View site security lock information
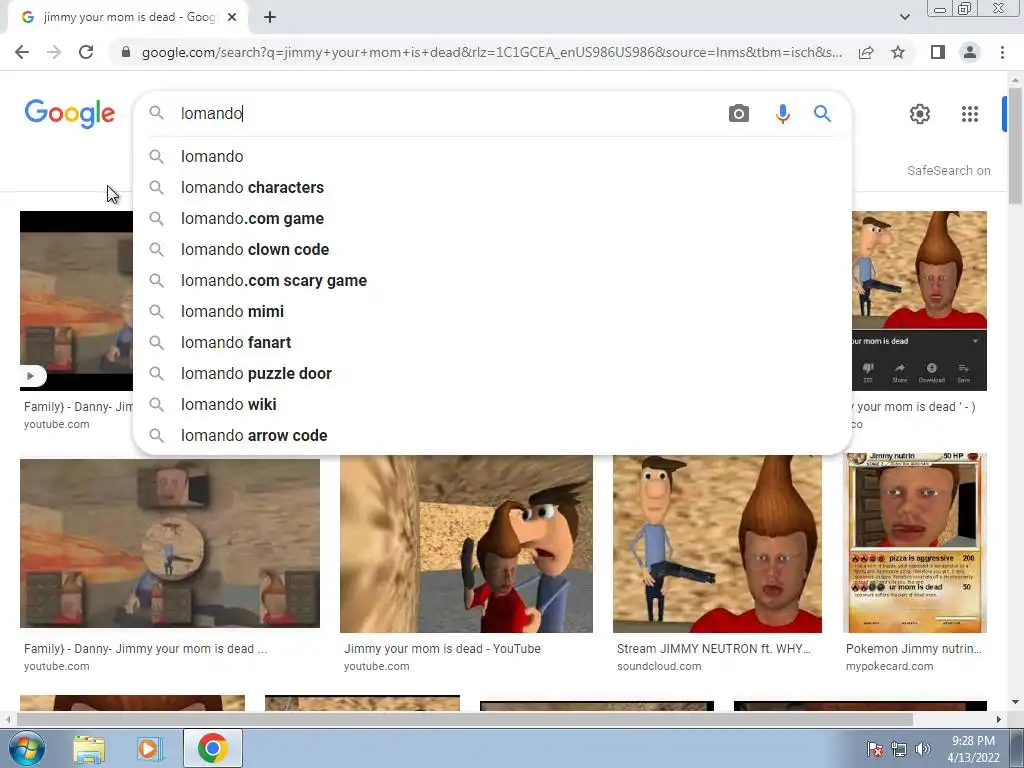The image size is (1024, 768). [x=126, y=52]
